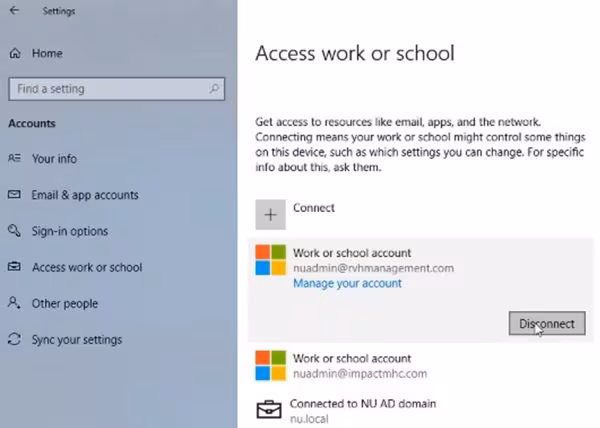Click the Home house icon
This screenshot has width=600, height=428.
(x=15, y=53)
